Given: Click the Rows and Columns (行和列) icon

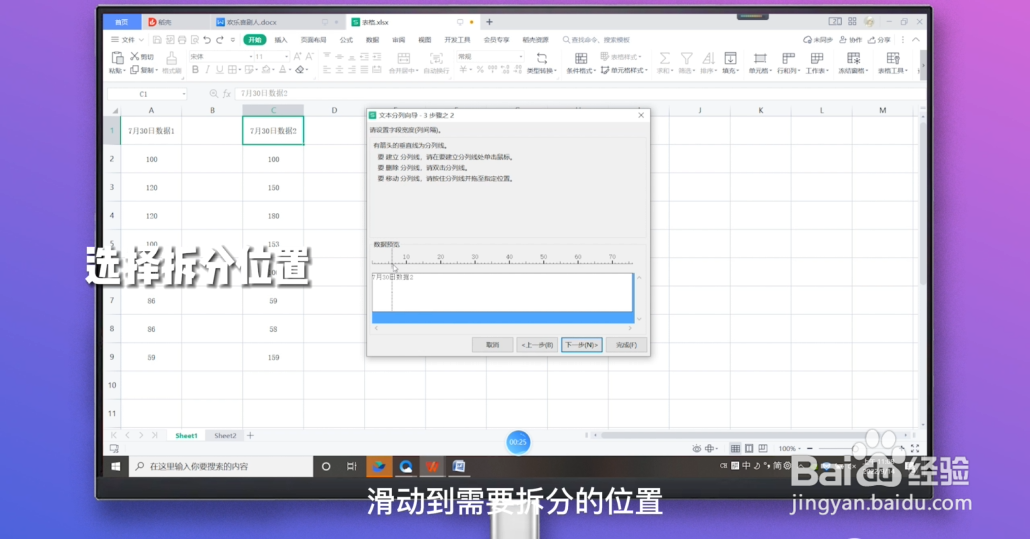Looking at the screenshot, I should click(x=788, y=58).
